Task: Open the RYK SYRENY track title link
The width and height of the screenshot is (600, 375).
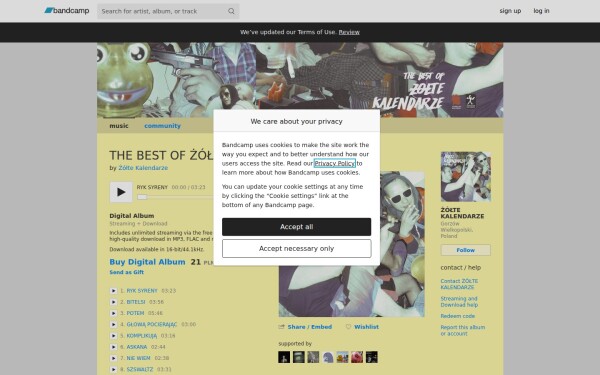Action: pos(142,291)
